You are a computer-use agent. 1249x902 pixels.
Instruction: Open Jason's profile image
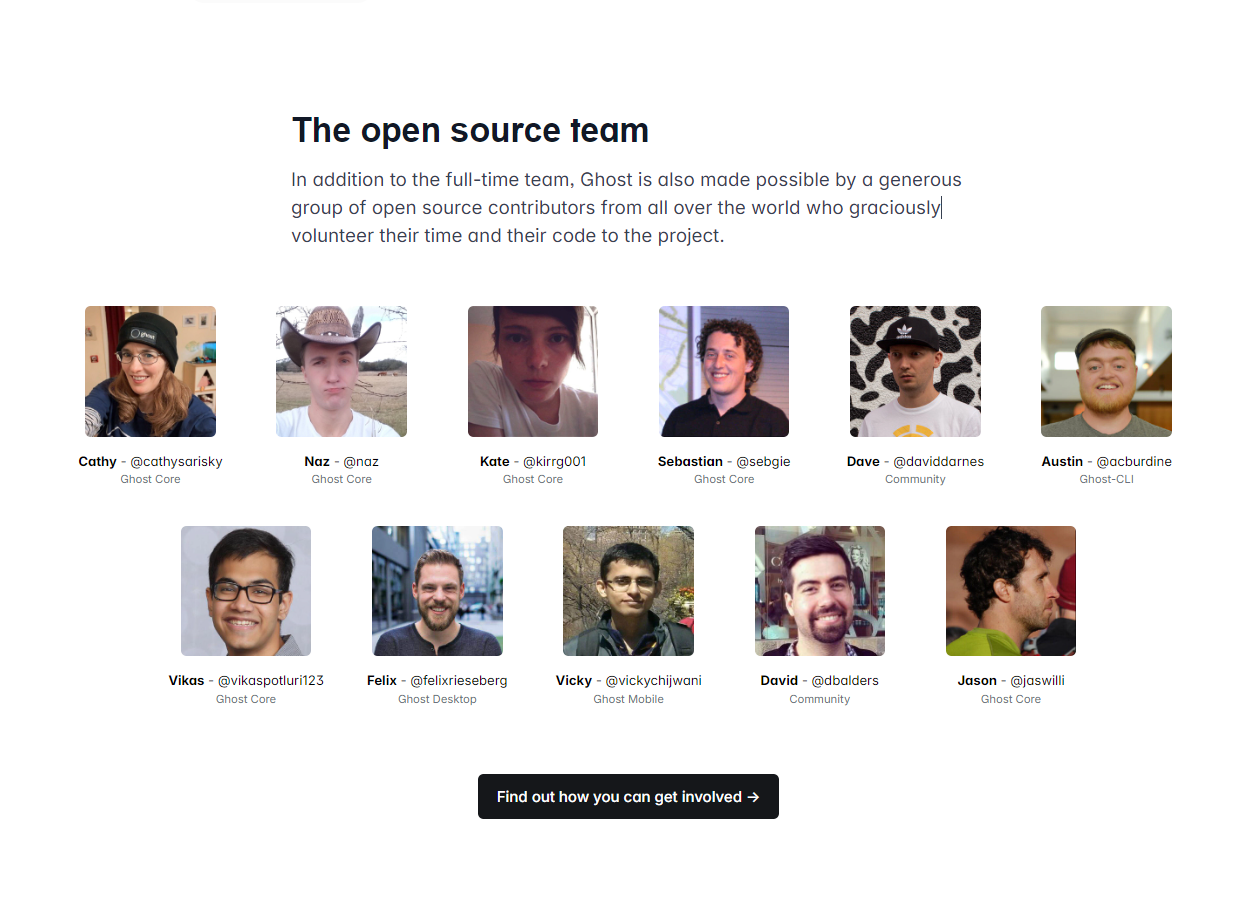(x=1011, y=591)
